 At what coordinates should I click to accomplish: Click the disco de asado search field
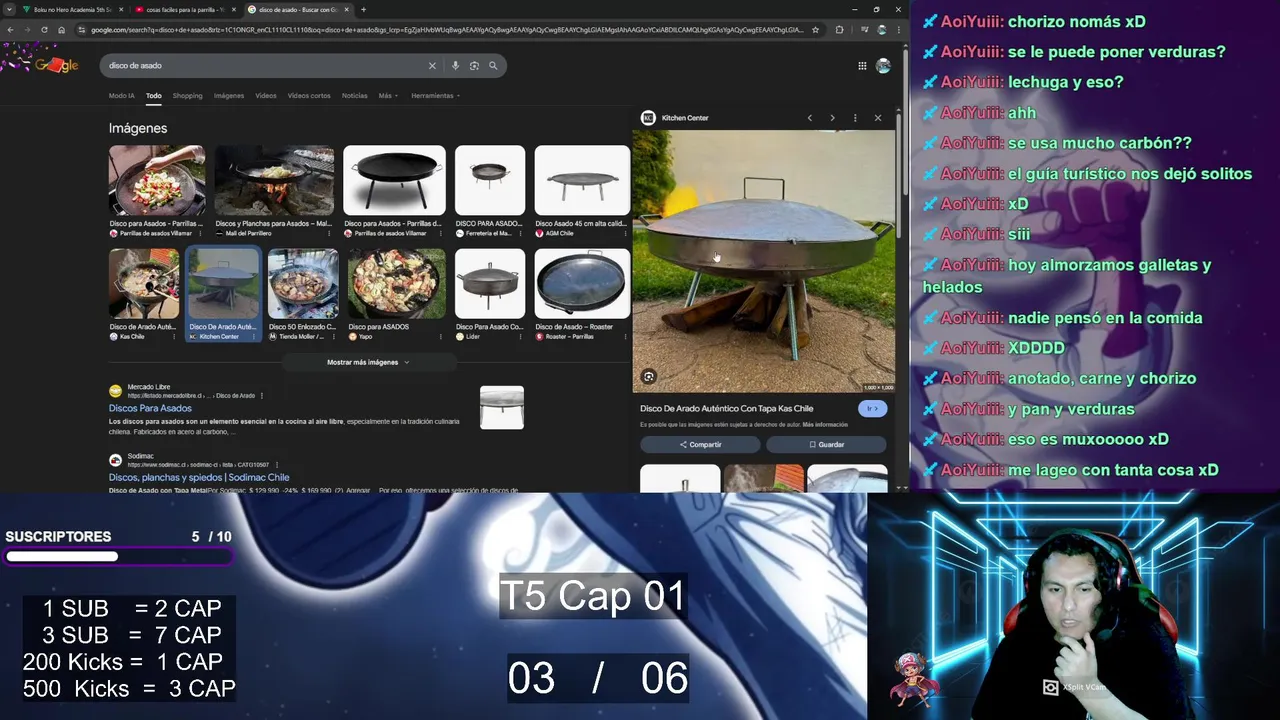click(x=265, y=66)
